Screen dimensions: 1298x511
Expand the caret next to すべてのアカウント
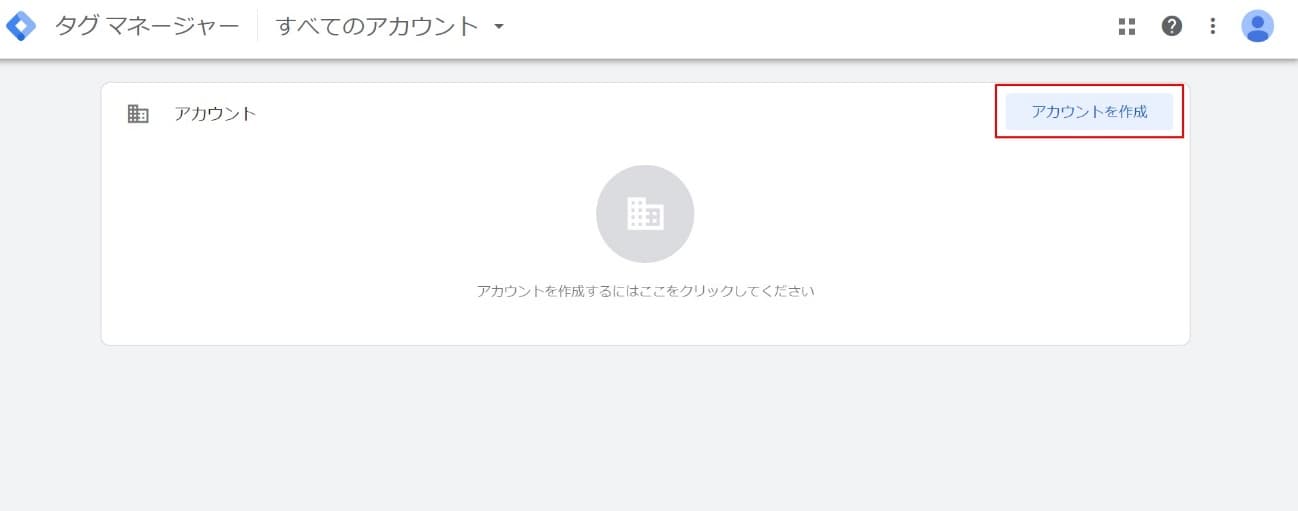[499, 27]
